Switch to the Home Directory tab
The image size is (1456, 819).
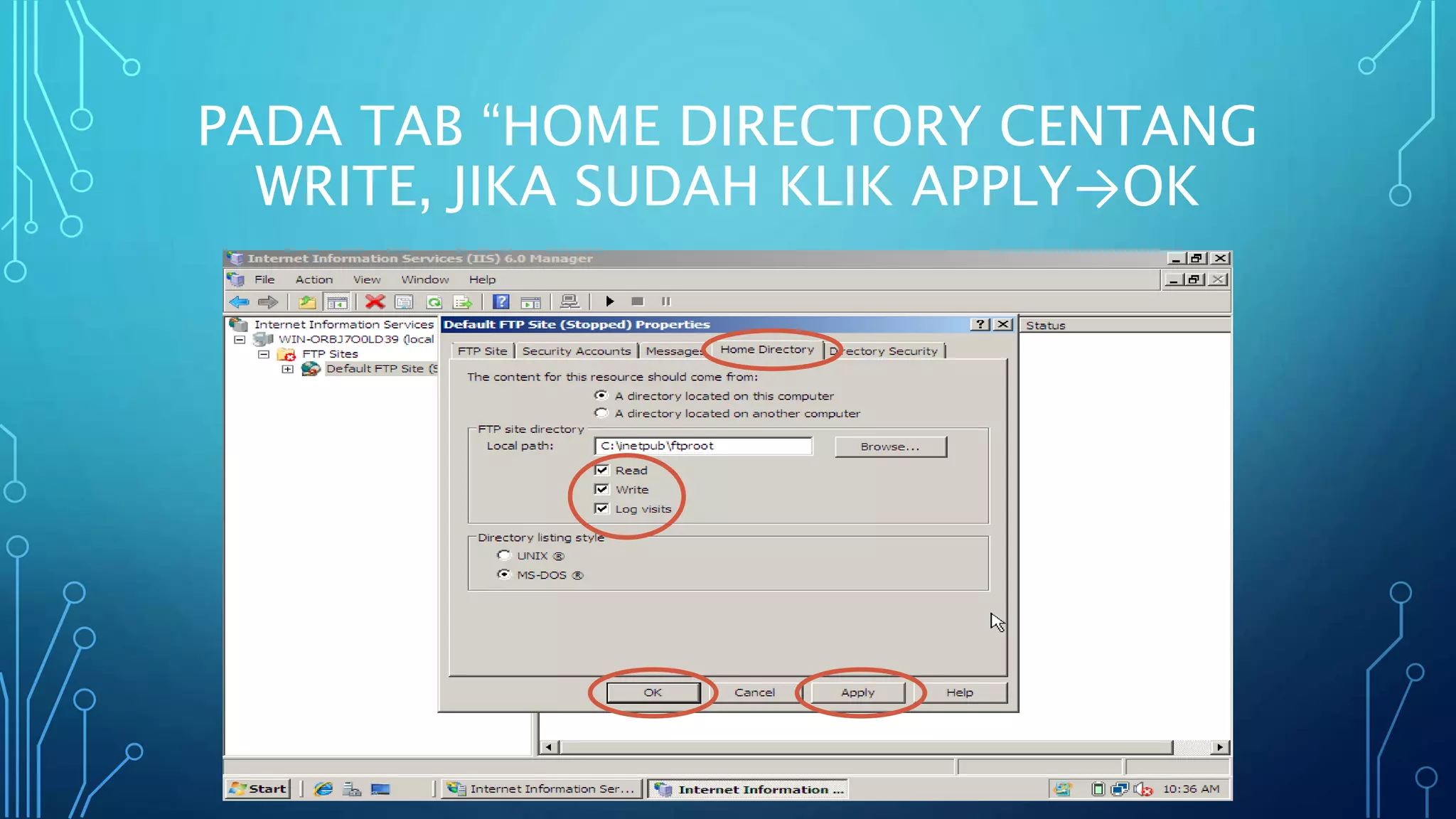point(767,349)
